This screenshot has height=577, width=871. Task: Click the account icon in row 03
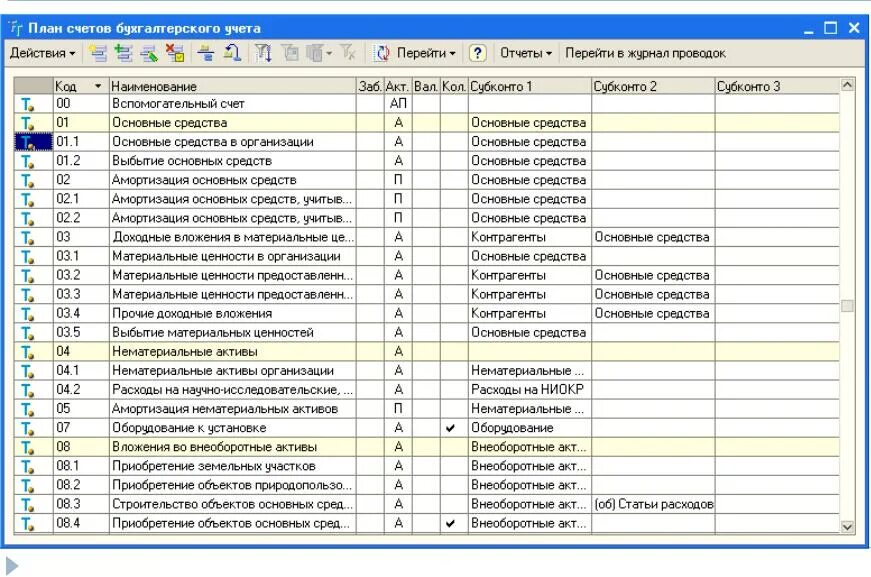27,237
